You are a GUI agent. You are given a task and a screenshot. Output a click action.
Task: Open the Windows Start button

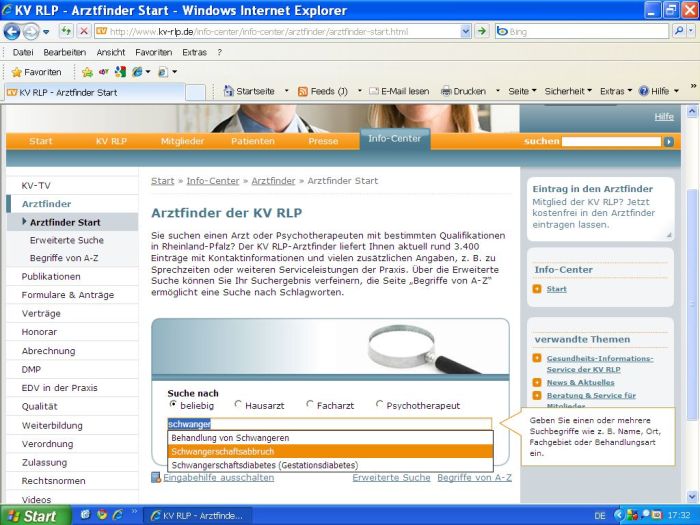click(36, 516)
